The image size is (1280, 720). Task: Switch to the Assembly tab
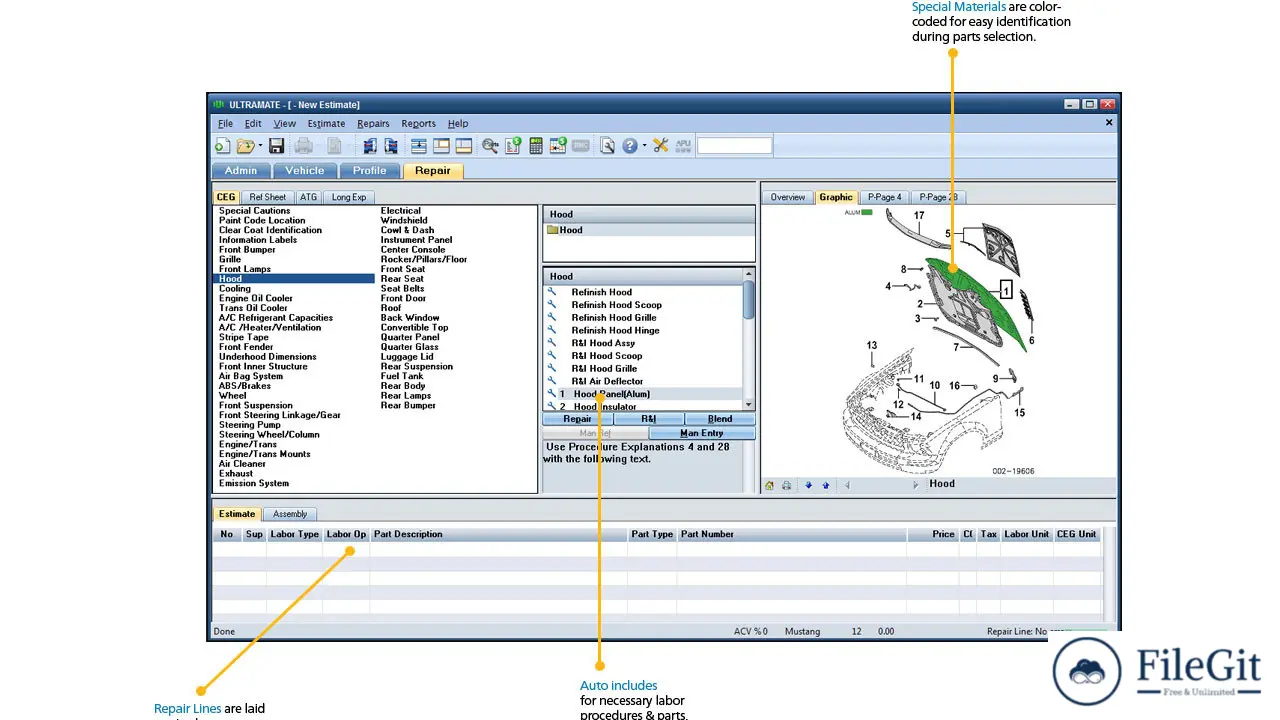(290, 514)
